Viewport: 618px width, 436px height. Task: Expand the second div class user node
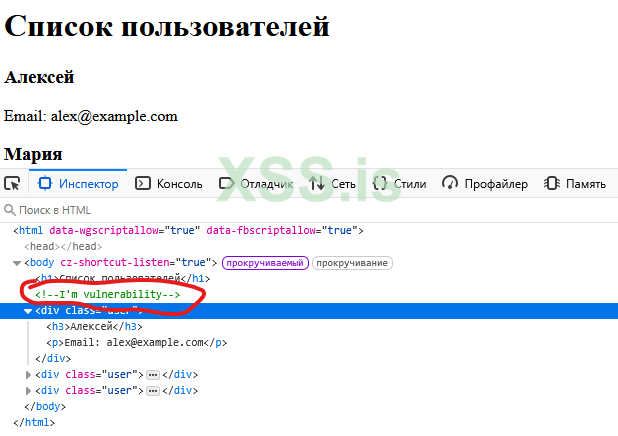click(28, 375)
